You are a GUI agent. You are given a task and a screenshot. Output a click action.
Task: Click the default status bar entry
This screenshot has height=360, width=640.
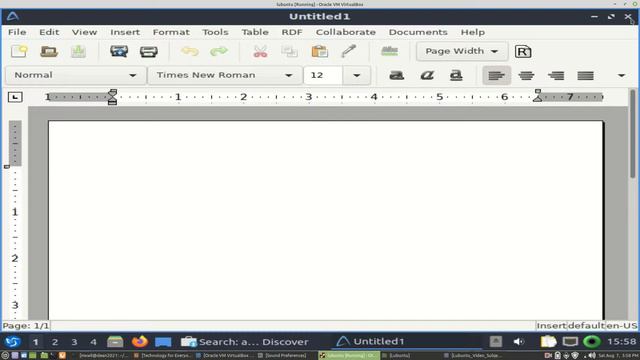(586, 326)
